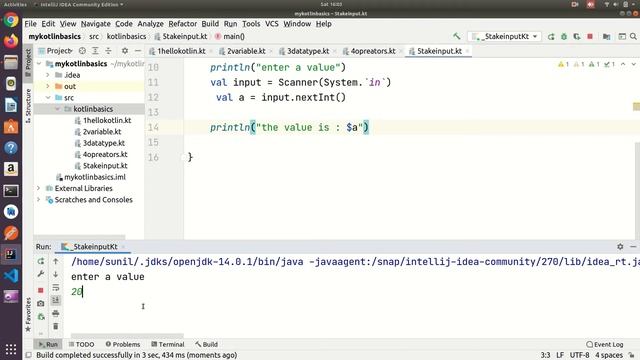This screenshot has height=360, width=640.
Task: Collapse all in Project panel
Action: (x=108, y=51)
